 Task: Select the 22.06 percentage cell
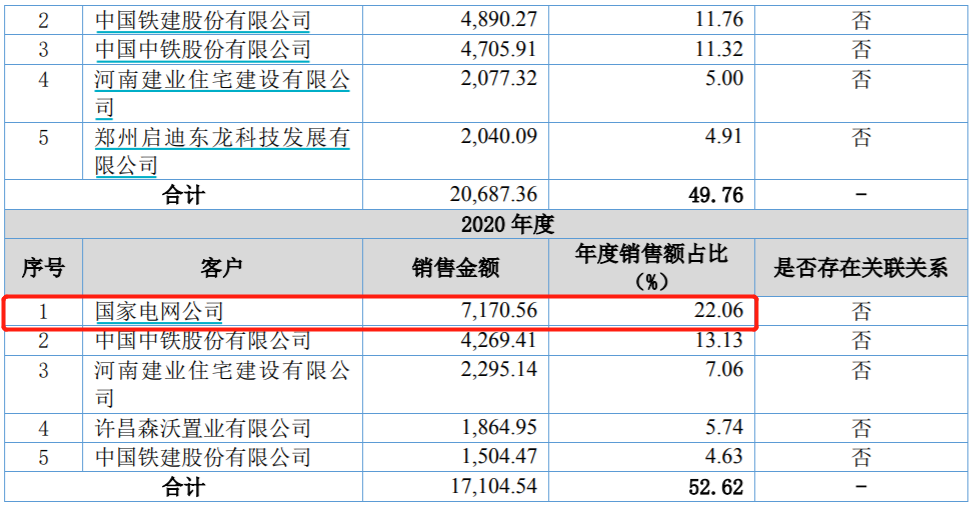719,312
